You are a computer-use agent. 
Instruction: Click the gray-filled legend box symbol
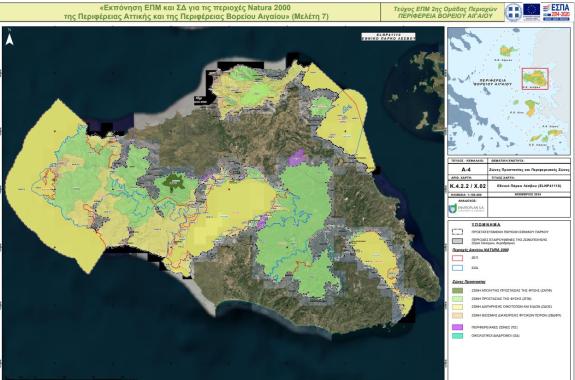[x=457, y=241]
